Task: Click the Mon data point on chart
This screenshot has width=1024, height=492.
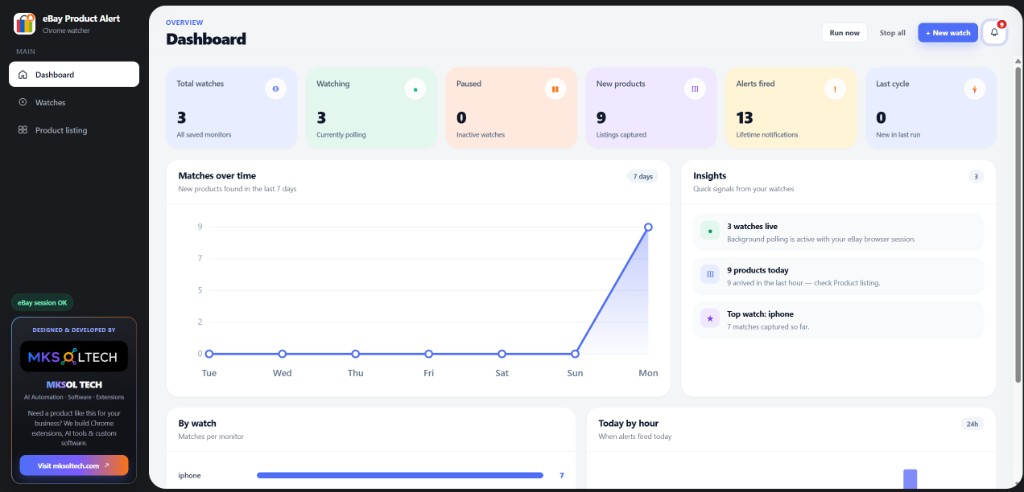Action: (648, 227)
